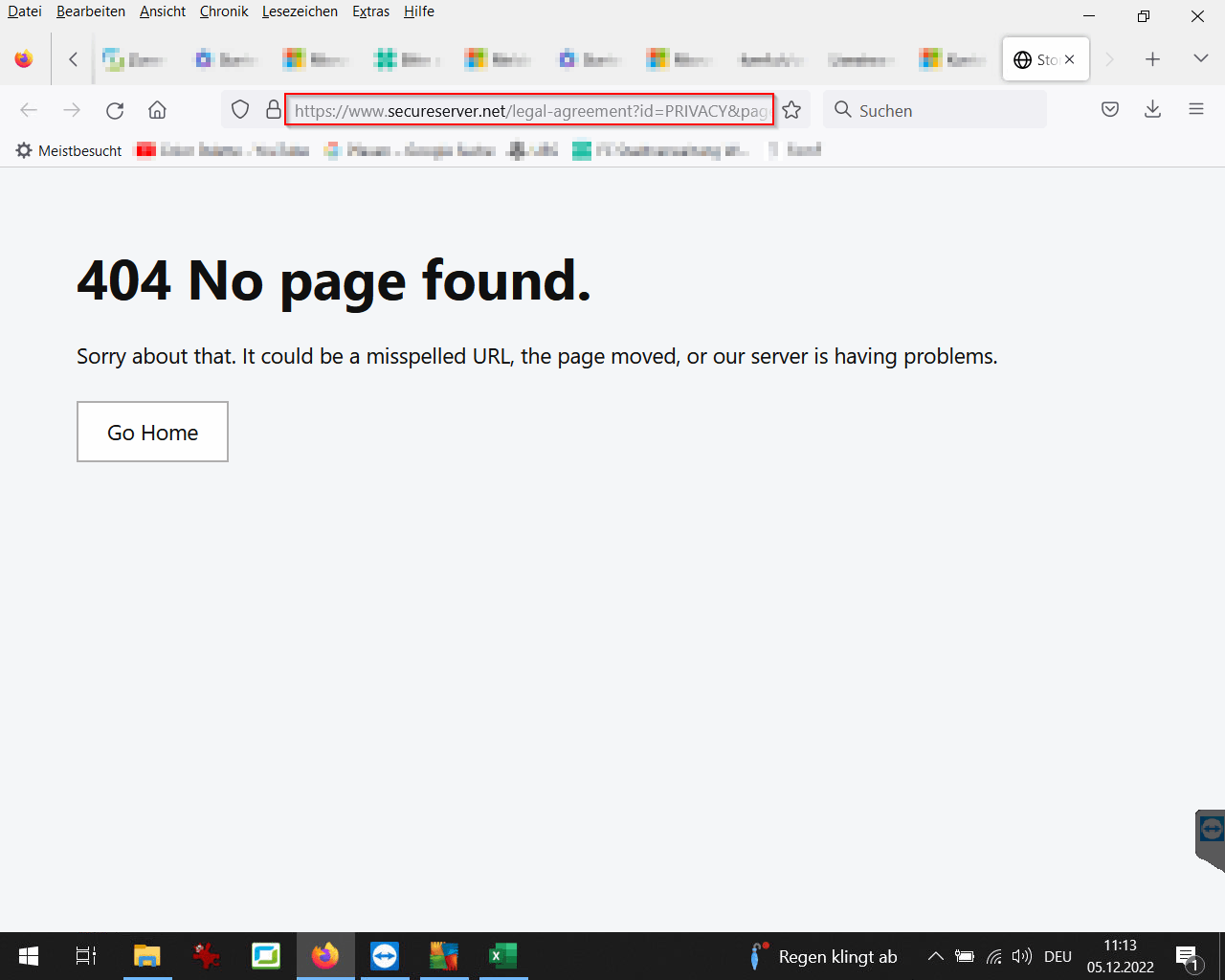The height and width of the screenshot is (980, 1225).
Task: Launch Excel from the taskbar
Action: [502, 956]
